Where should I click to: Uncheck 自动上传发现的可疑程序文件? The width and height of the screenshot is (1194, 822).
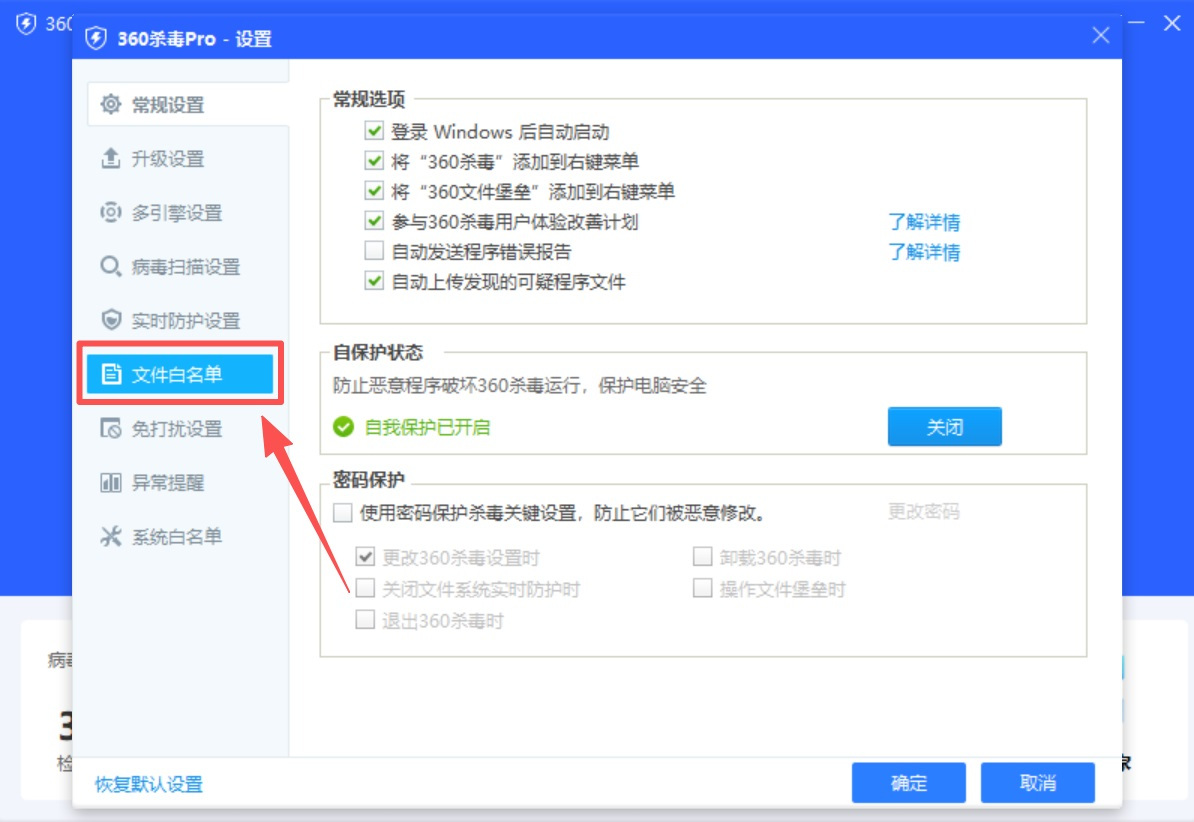pos(374,281)
